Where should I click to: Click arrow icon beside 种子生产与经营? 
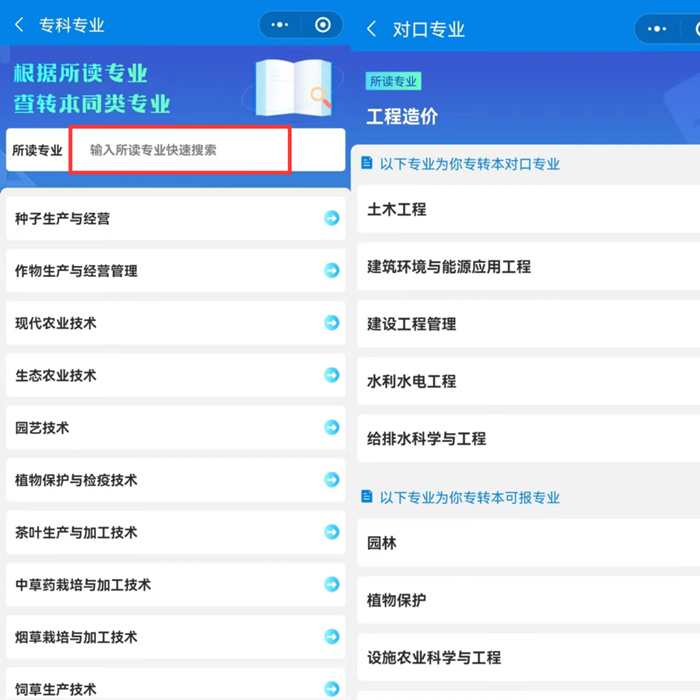(331, 218)
